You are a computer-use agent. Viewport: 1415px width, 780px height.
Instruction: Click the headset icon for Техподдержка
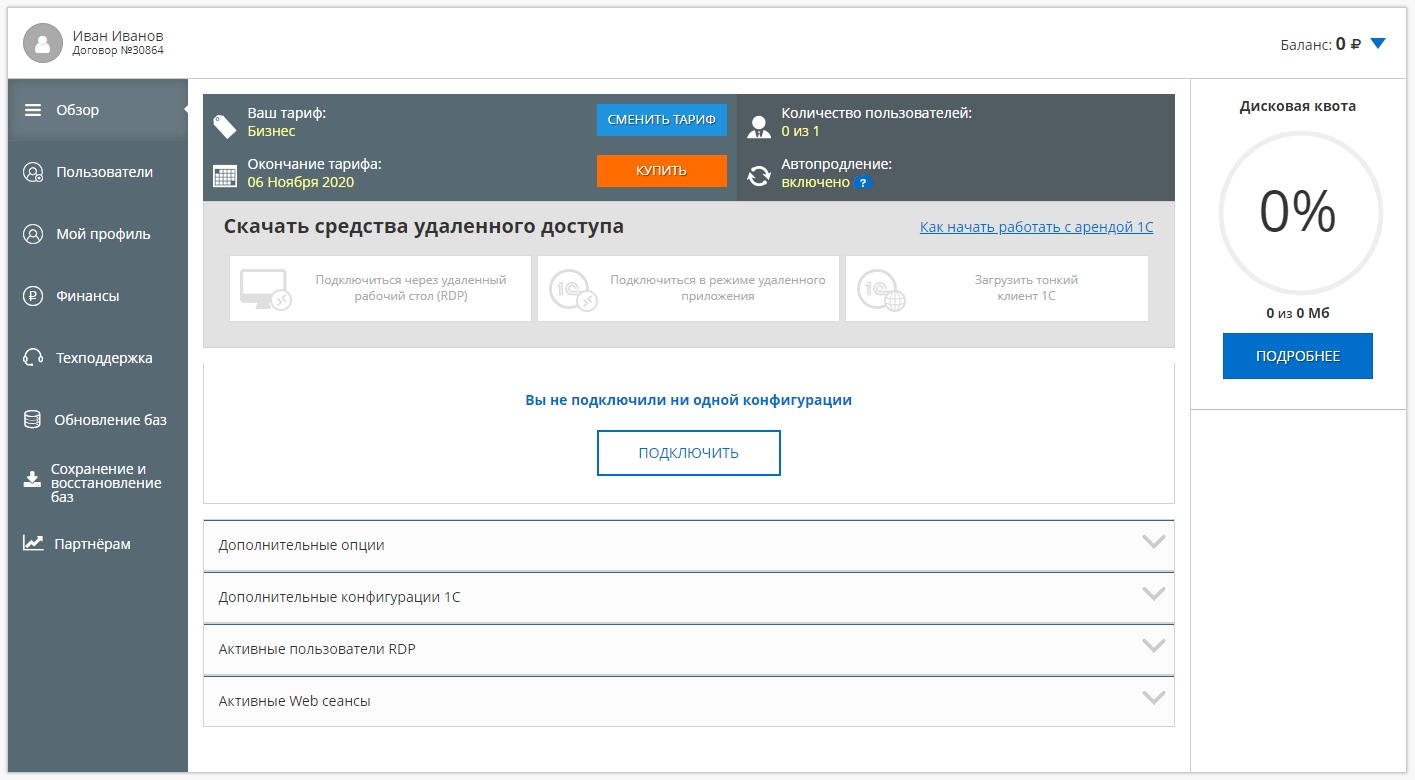[33, 358]
